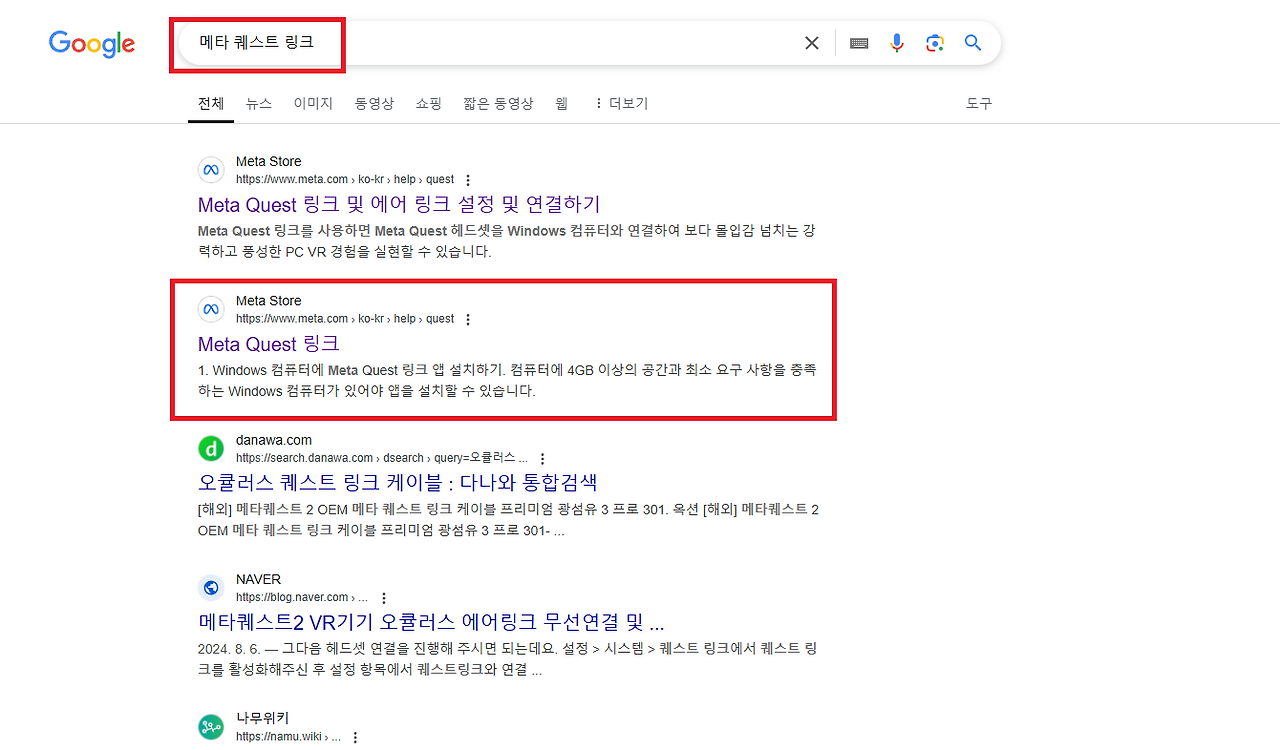This screenshot has width=1280, height=750.
Task: Select the 전체 tab
Action: click(211, 103)
